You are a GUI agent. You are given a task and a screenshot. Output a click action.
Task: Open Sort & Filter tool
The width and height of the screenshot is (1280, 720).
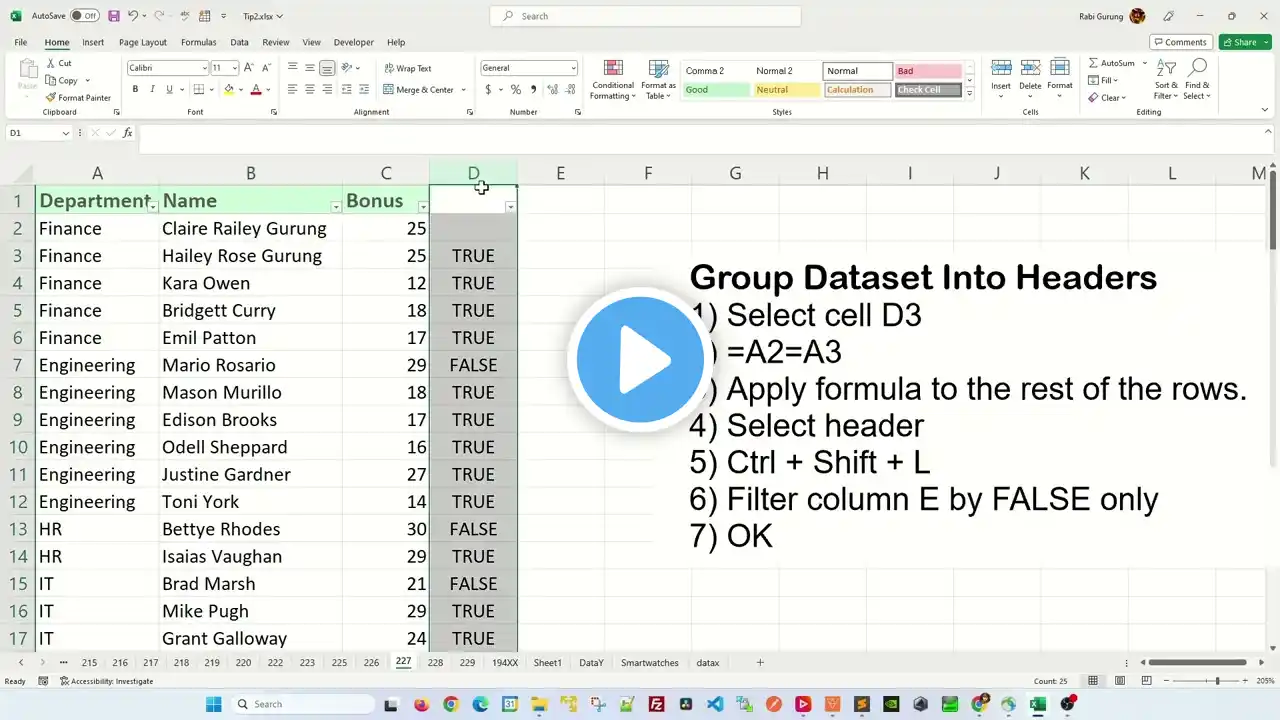tap(1166, 78)
